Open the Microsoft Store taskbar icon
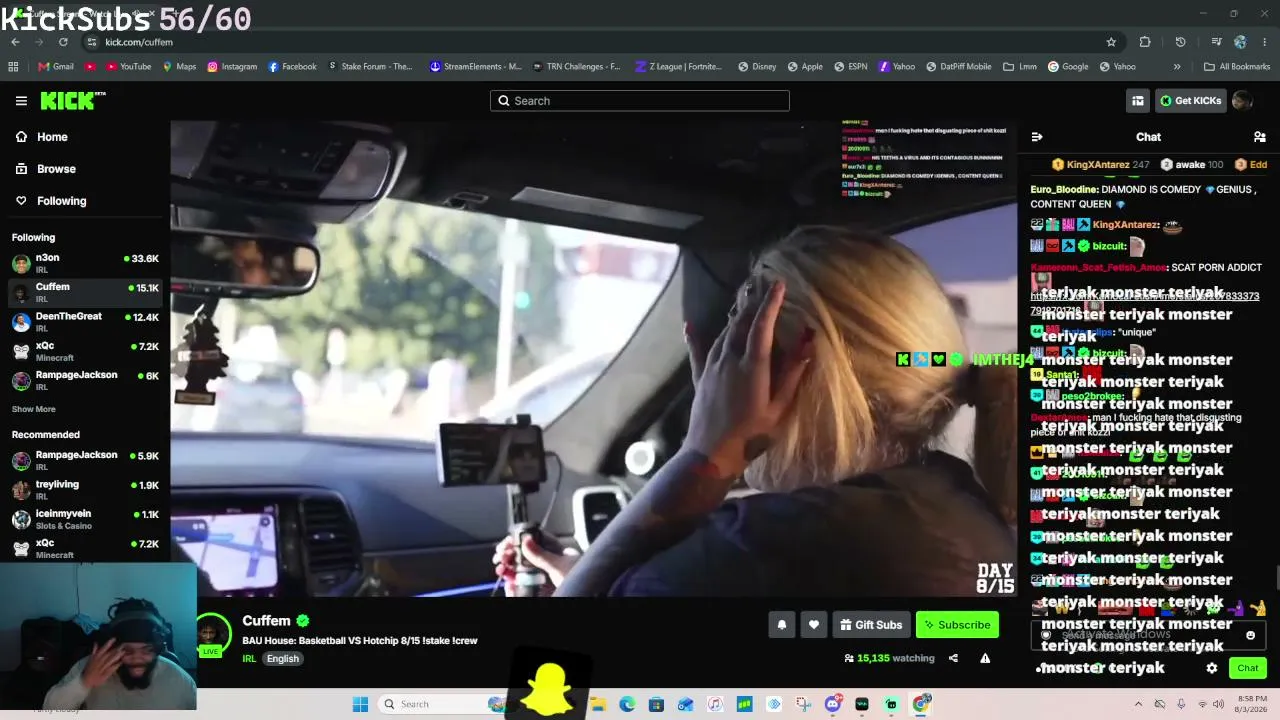Viewport: 1280px width, 720px height. point(656,704)
